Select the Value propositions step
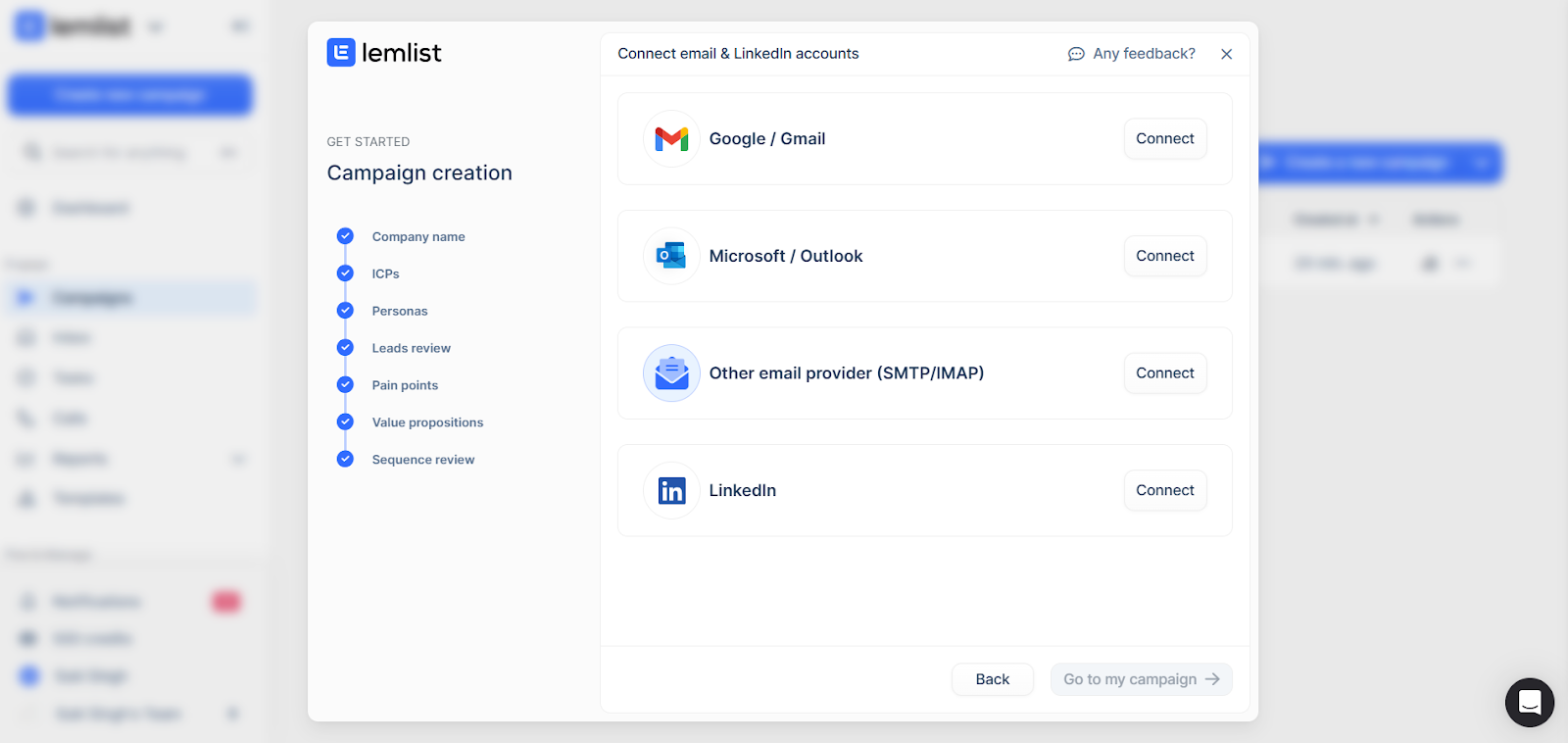The image size is (1568, 743). pos(427,422)
